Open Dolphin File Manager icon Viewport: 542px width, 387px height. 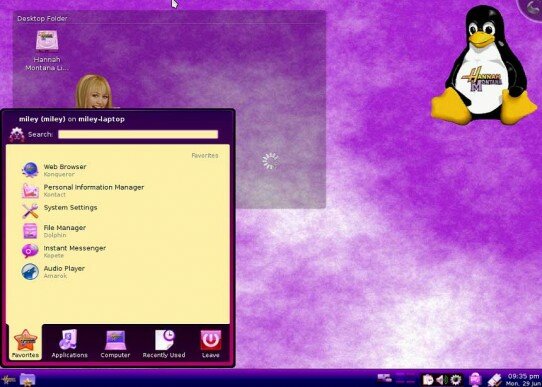[30, 231]
